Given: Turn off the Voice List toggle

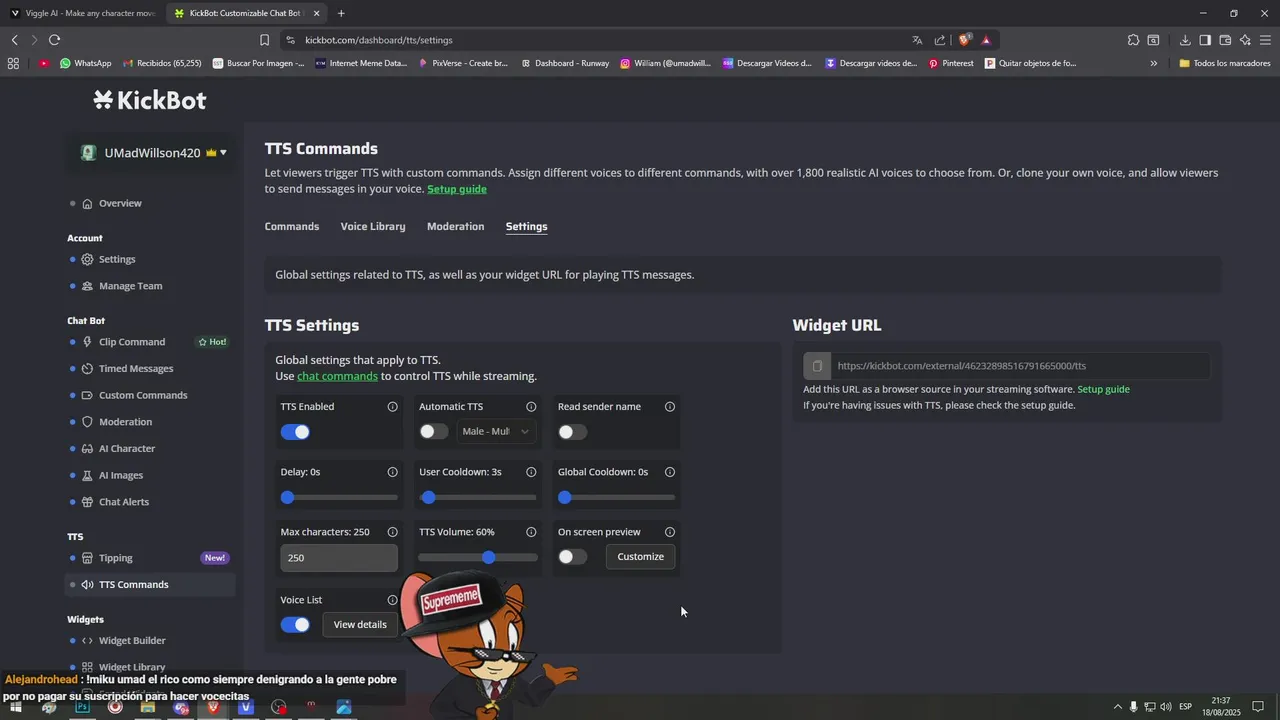Looking at the screenshot, I should pyautogui.click(x=295, y=624).
